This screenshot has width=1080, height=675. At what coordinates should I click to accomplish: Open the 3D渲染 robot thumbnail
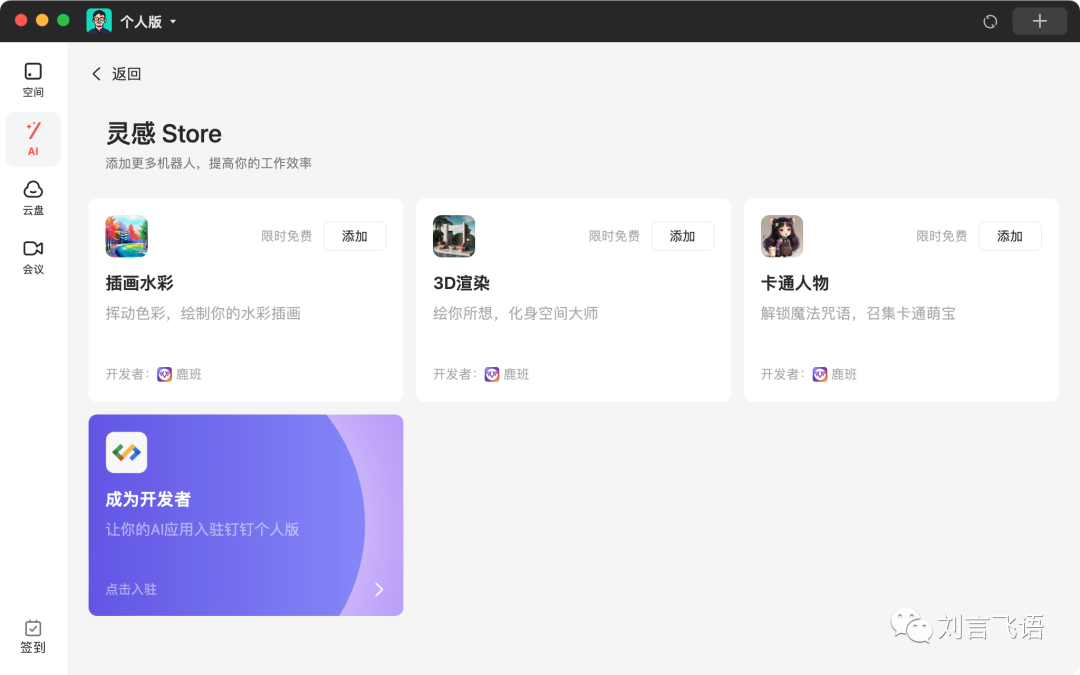coord(454,236)
